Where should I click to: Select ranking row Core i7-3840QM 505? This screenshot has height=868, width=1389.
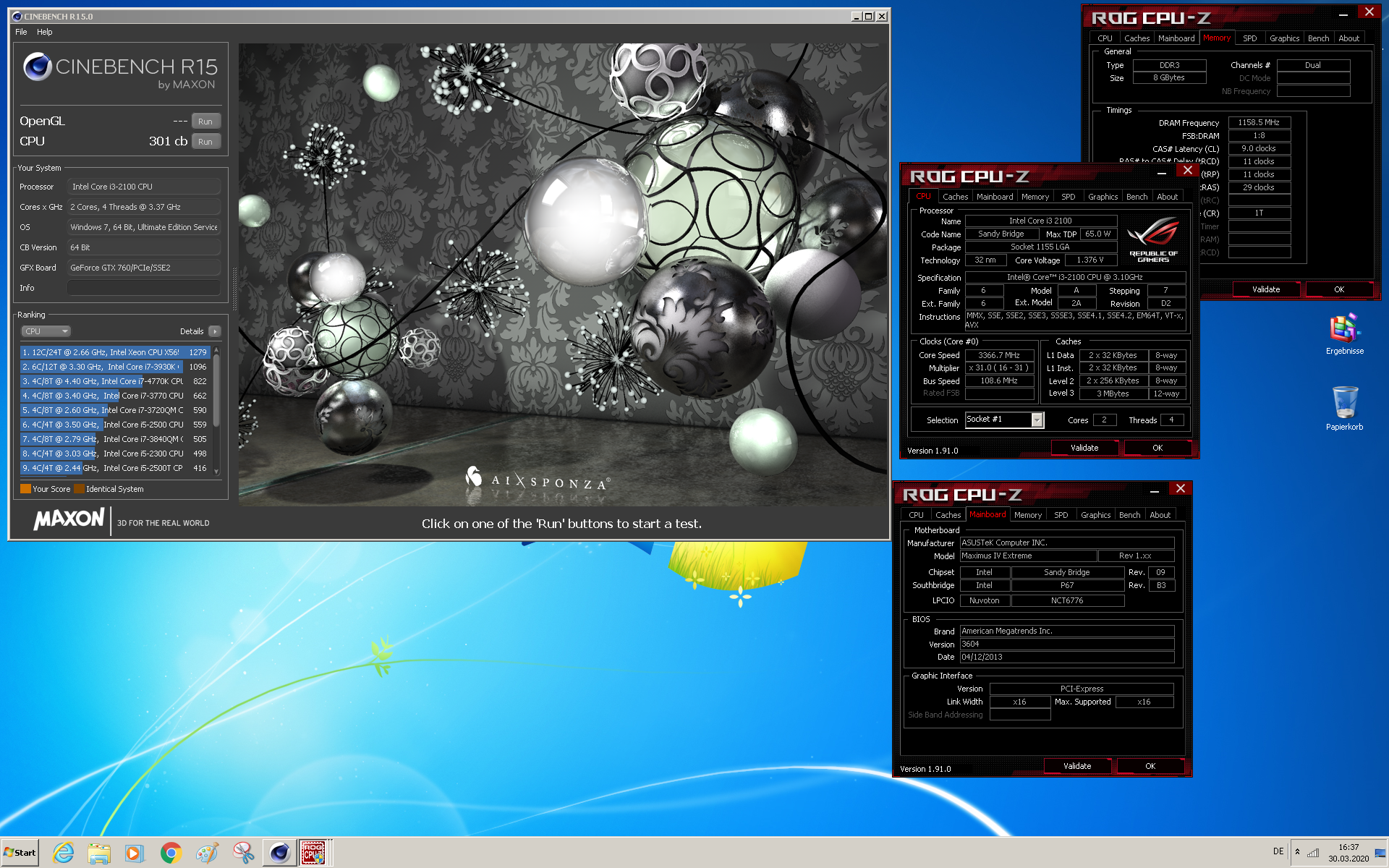coord(114,439)
